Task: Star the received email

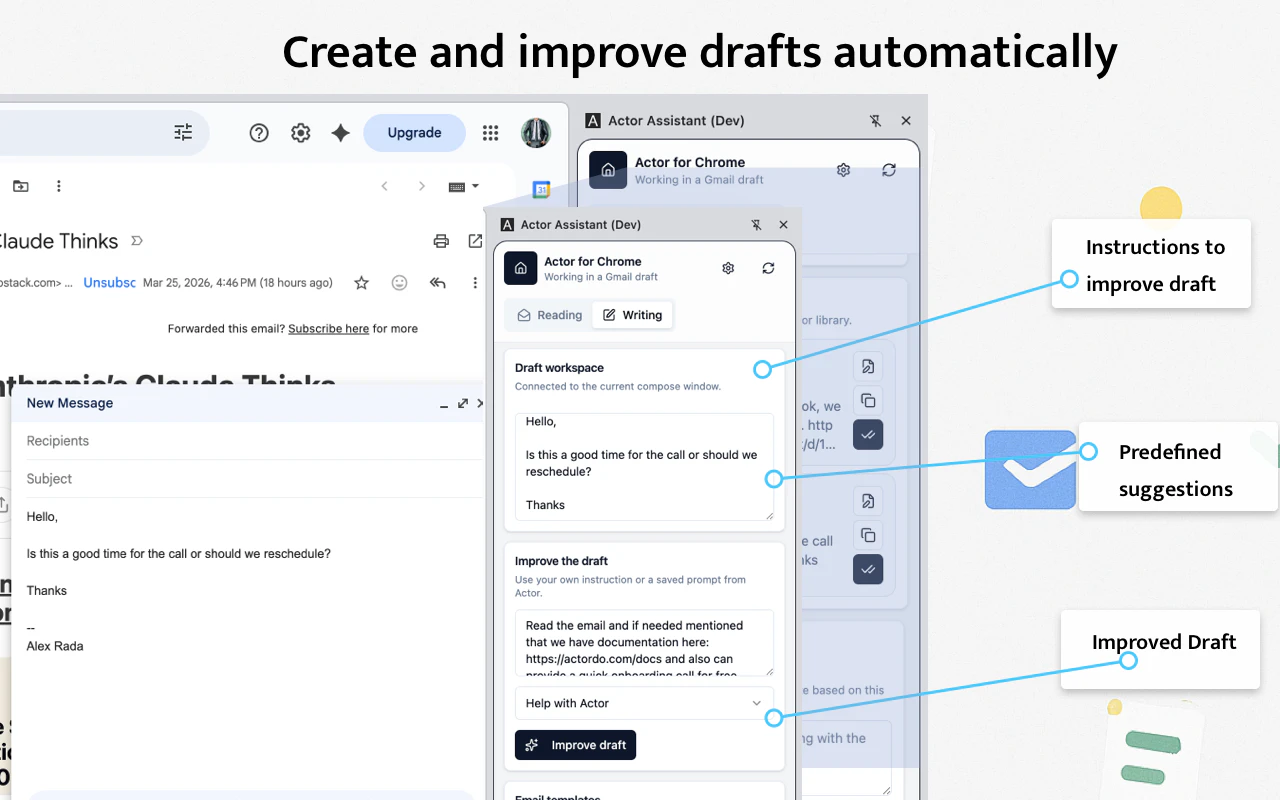Action: click(361, 283)
